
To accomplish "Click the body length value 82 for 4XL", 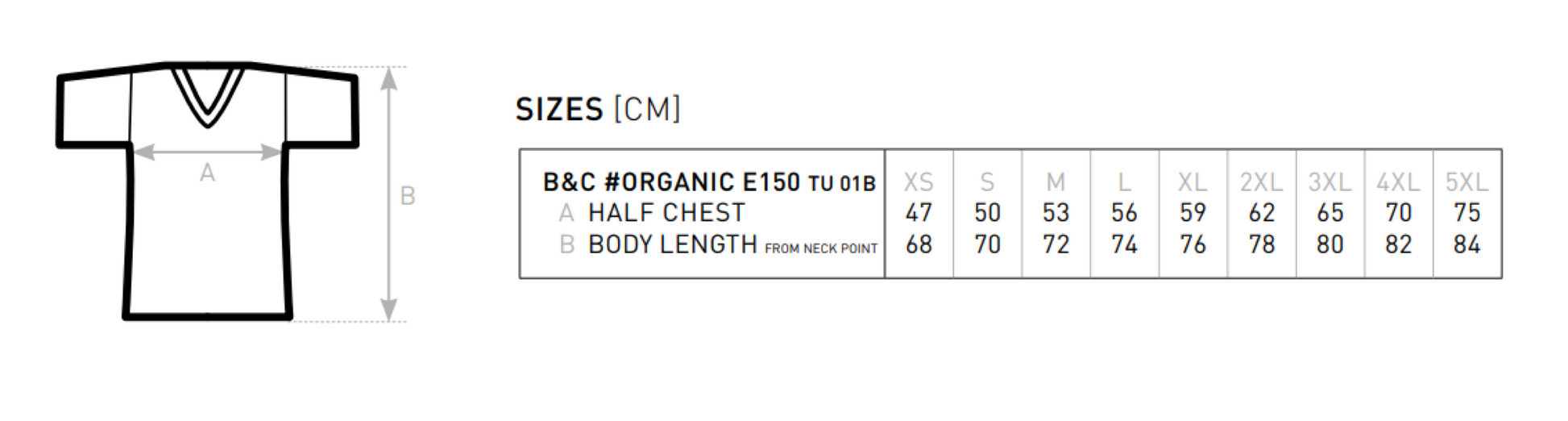I will [1398, 244].
